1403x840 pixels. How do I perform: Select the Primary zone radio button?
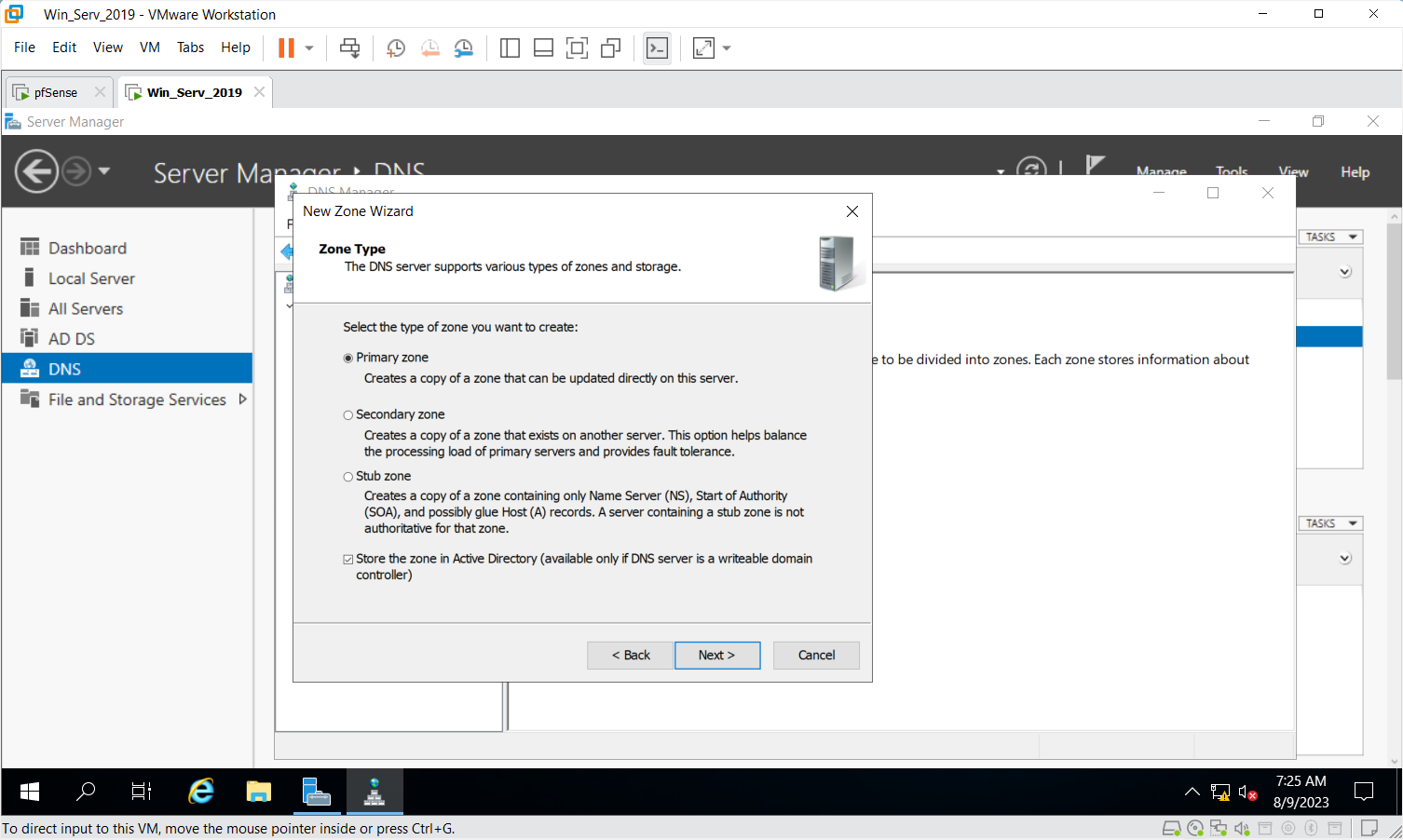click(348, 359)
